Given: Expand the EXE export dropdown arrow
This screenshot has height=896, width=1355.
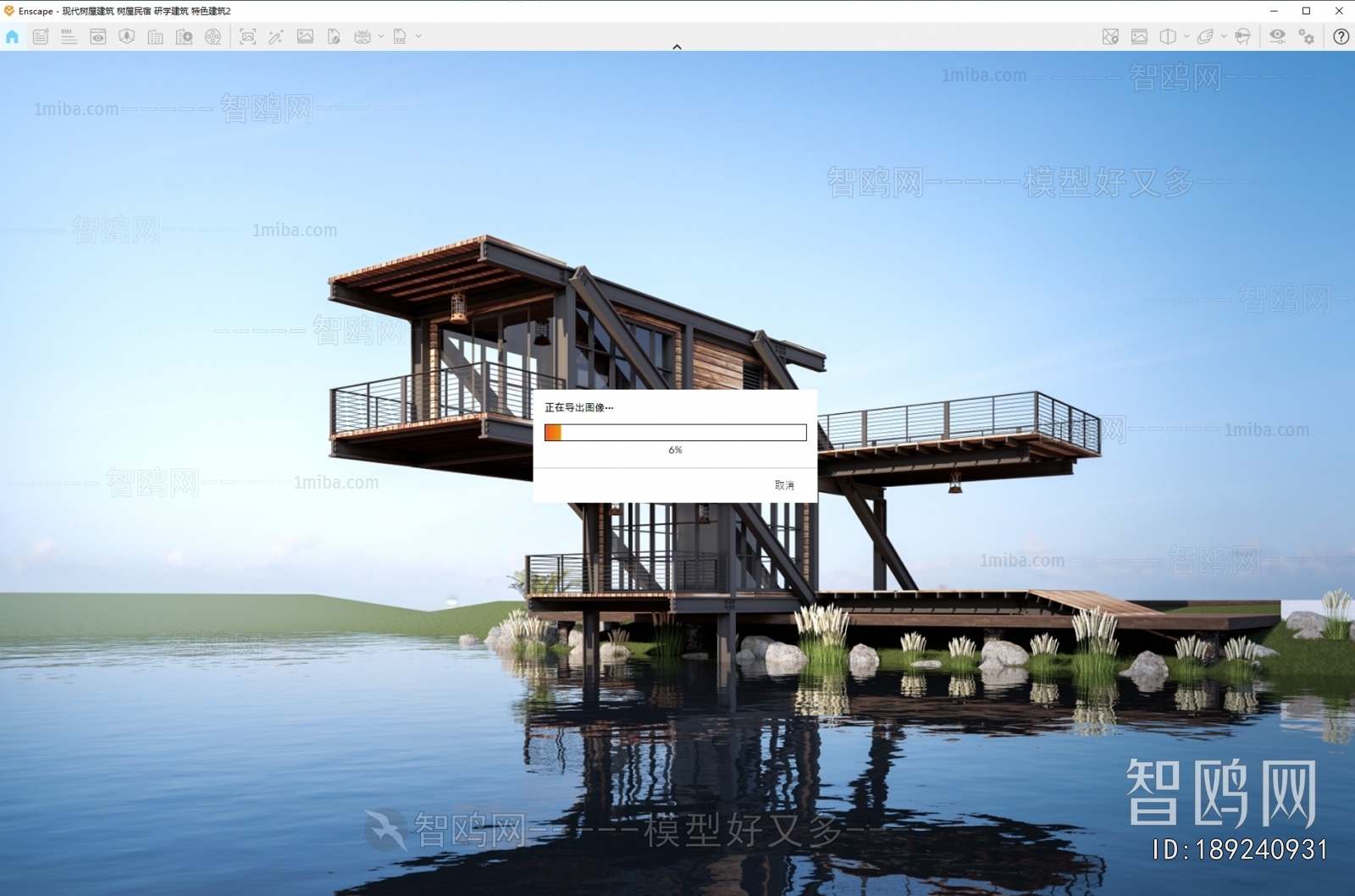Looking at the screenshot, I should point(418,36).
